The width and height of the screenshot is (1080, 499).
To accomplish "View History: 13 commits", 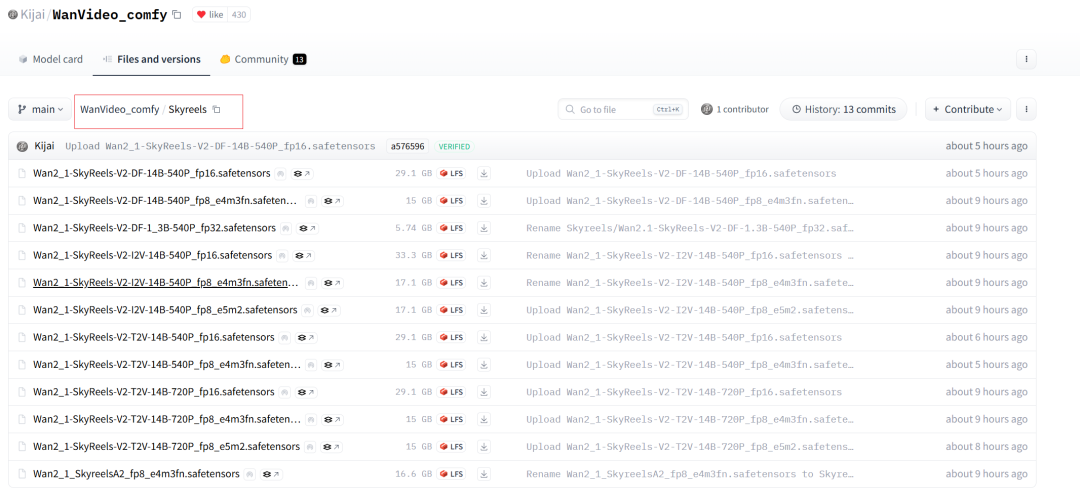I will pyautogui.click(x=844, y=109).
